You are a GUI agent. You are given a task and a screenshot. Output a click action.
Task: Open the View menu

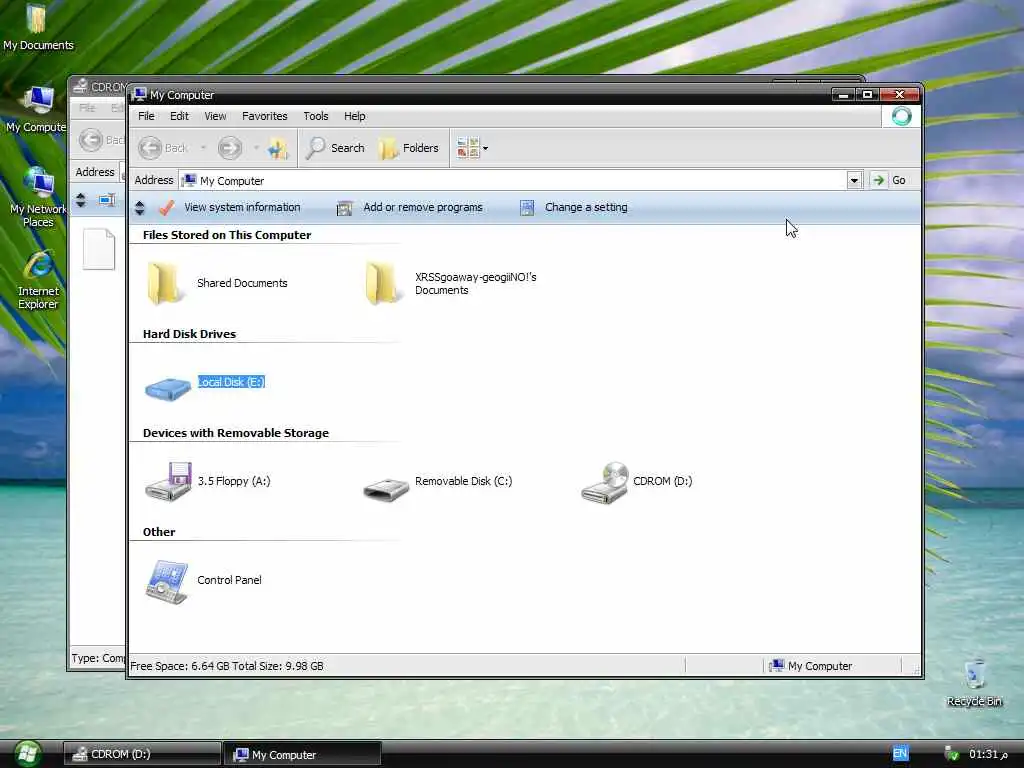pos(215,116)
